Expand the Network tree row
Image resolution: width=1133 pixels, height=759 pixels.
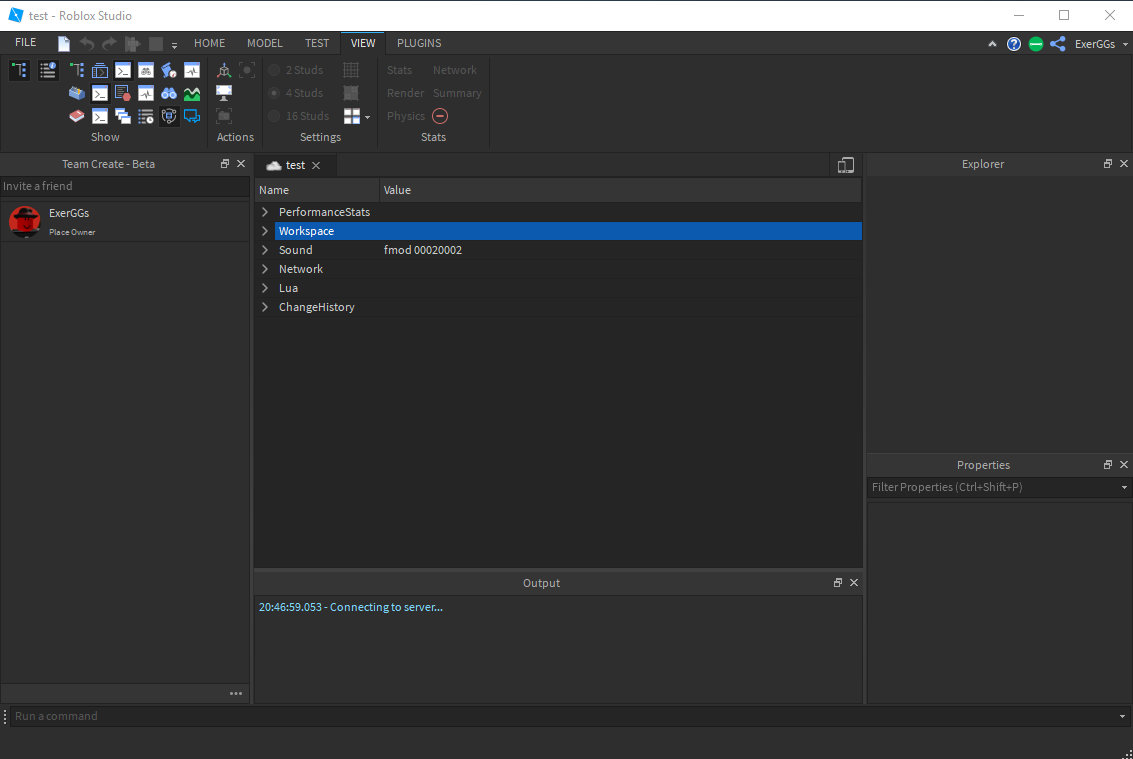(265, 269)
